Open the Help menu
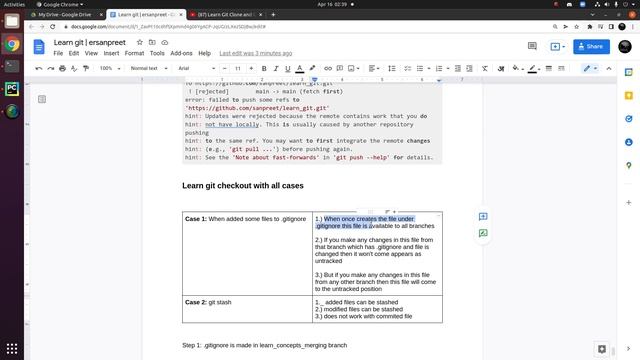Viewport: 640px width, 360px height. [x=204, y=53]
